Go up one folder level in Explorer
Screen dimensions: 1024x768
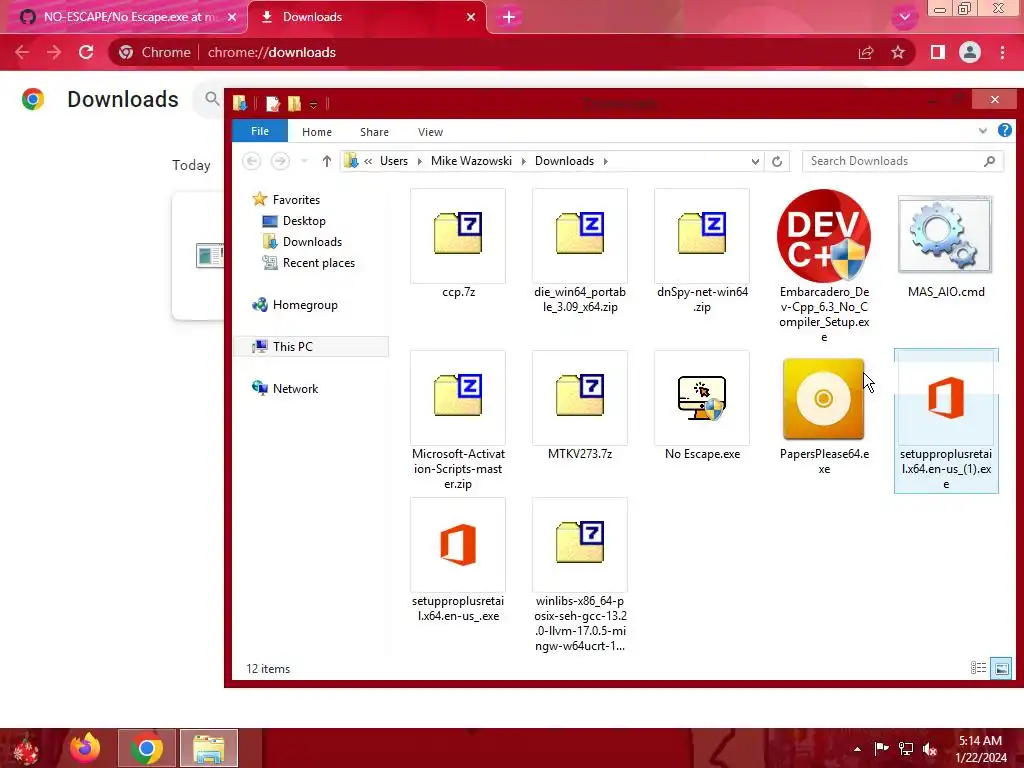click(x=327, y=161)
